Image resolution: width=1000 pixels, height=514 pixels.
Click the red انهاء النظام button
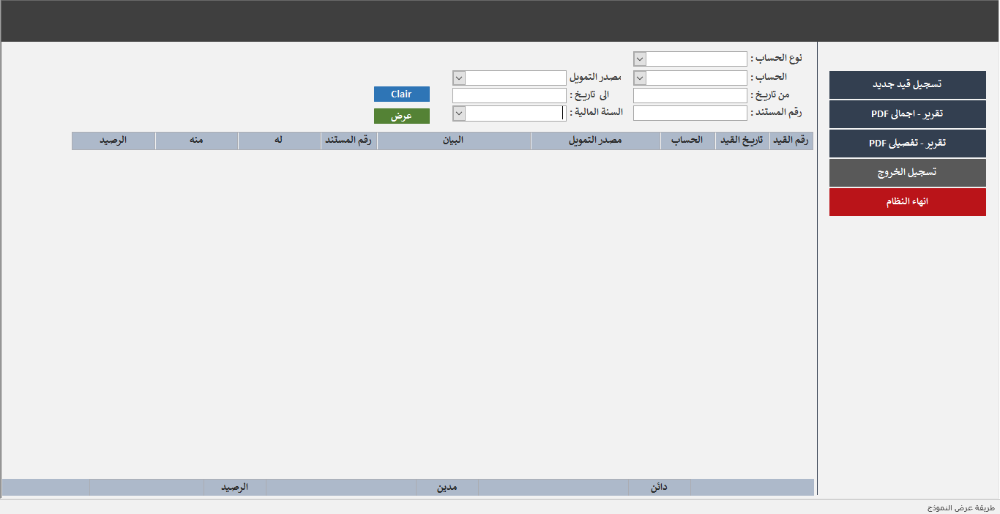907,202
